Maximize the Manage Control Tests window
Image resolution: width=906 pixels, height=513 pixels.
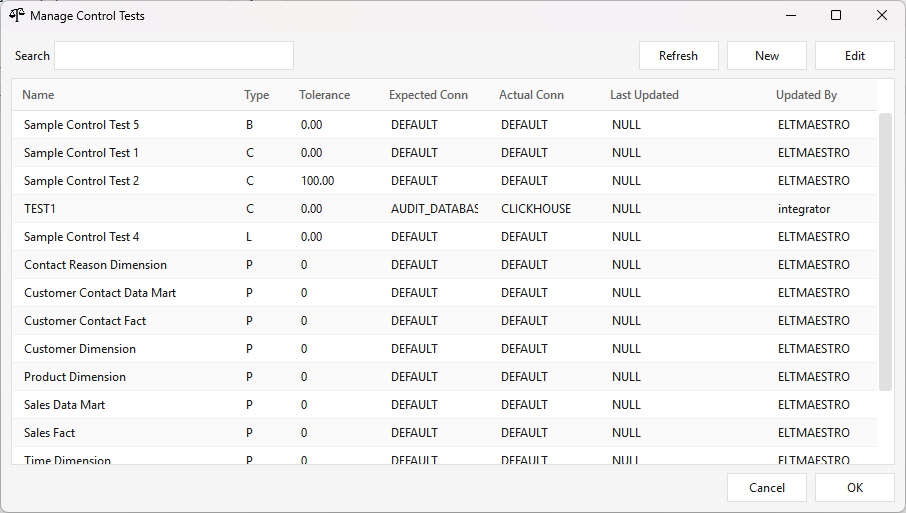point(836,16)
